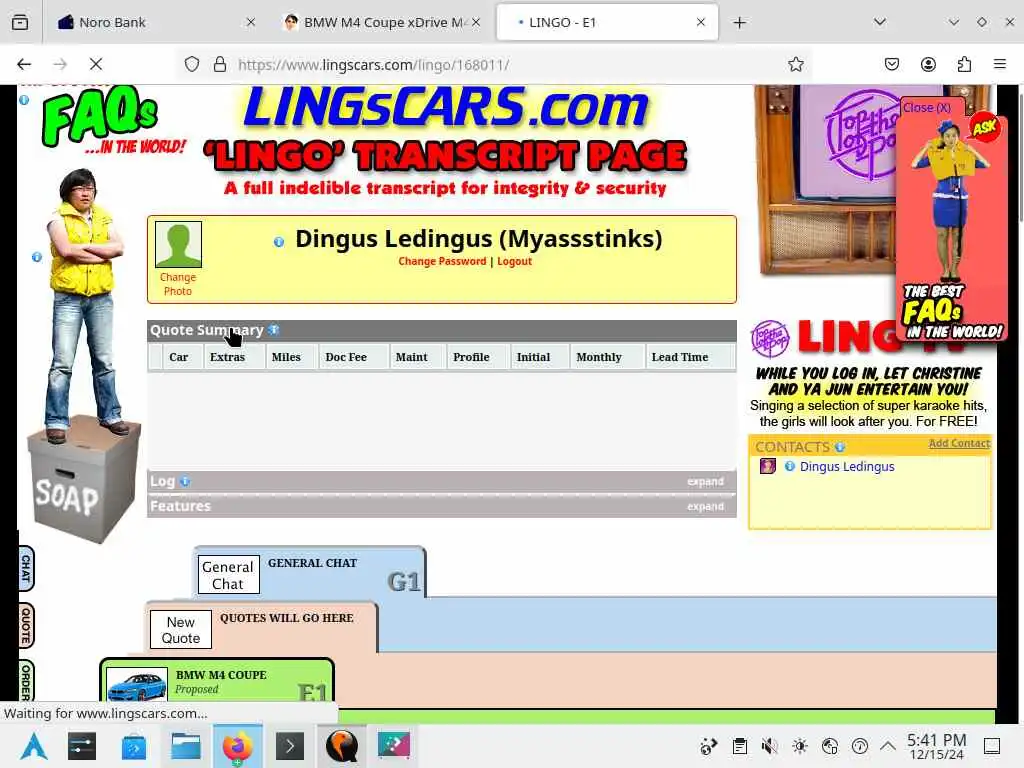
Task: Expand the Features section
Action: coord(705,506)
